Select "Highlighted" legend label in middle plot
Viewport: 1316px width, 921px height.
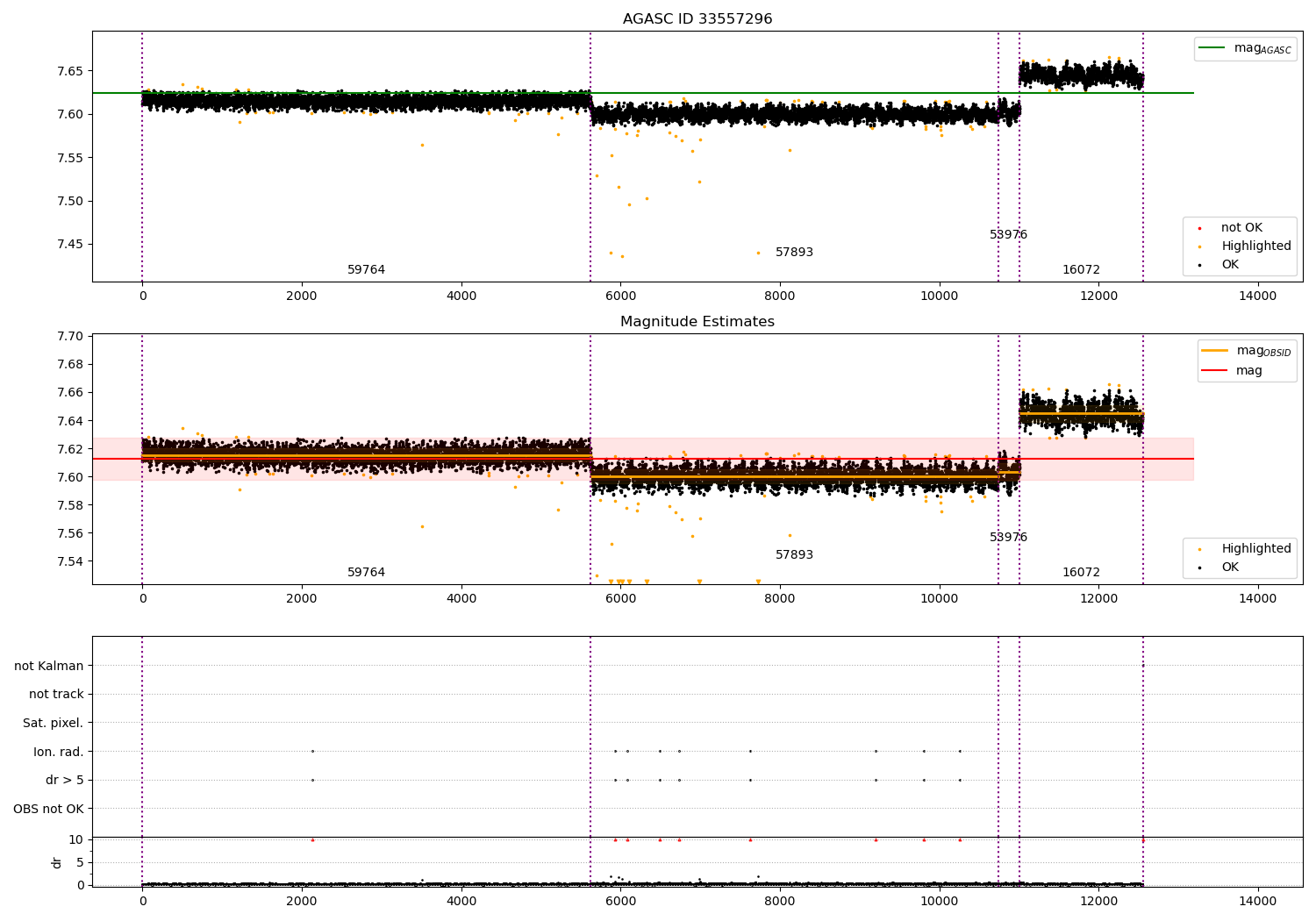click(1256, 549)
